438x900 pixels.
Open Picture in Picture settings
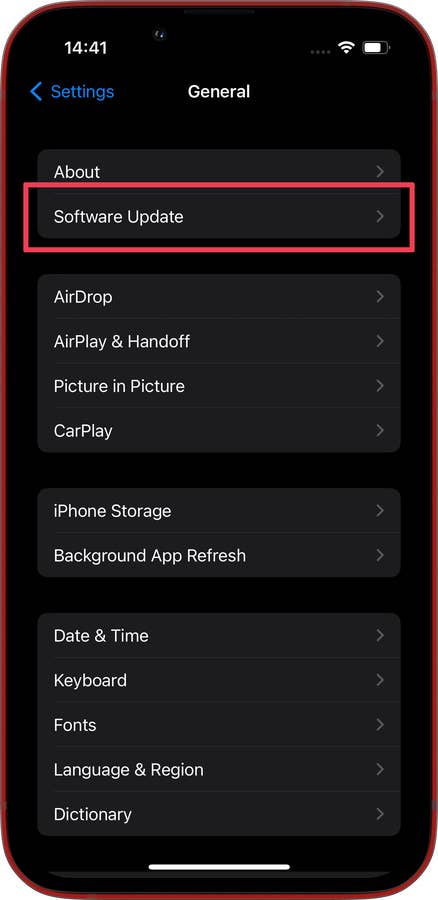click(x=219, y=386)
